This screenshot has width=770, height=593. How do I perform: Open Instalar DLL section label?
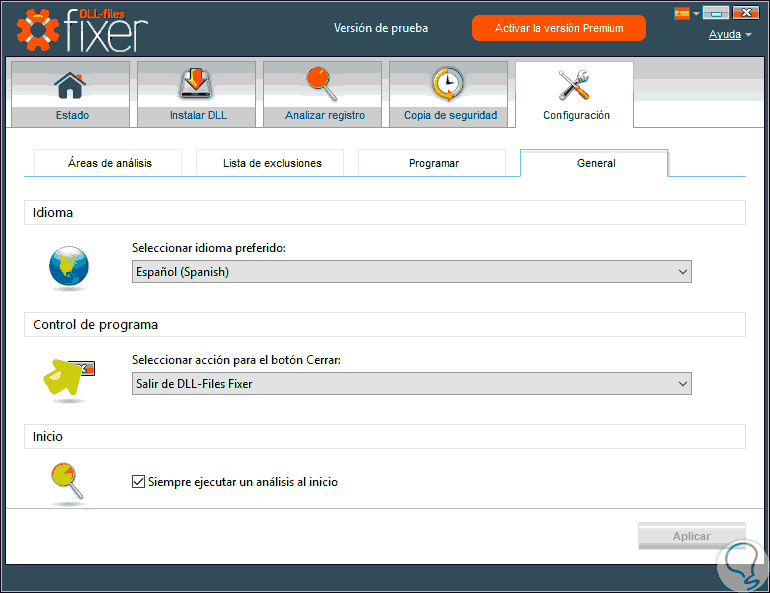(198, 115)
